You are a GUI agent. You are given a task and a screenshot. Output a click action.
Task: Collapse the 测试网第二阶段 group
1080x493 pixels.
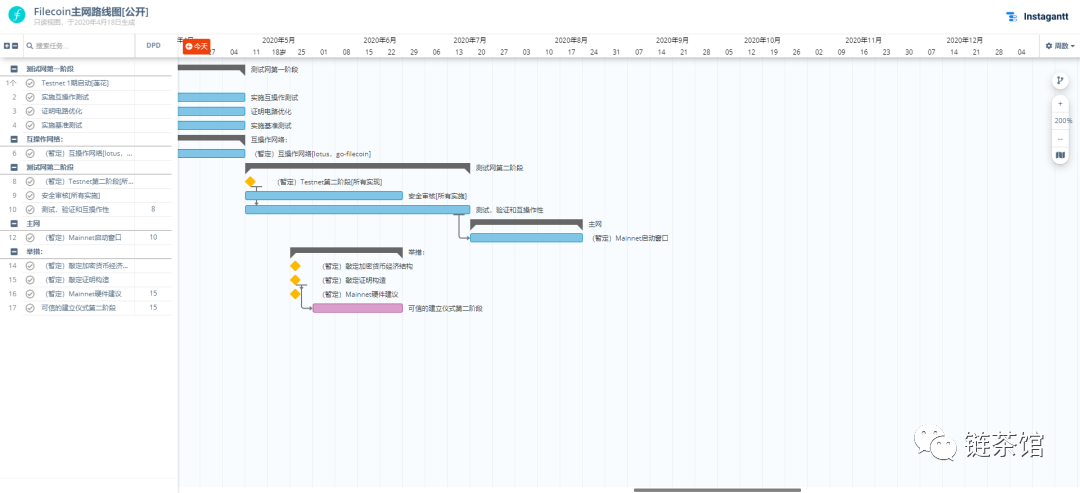coord(14,167)
